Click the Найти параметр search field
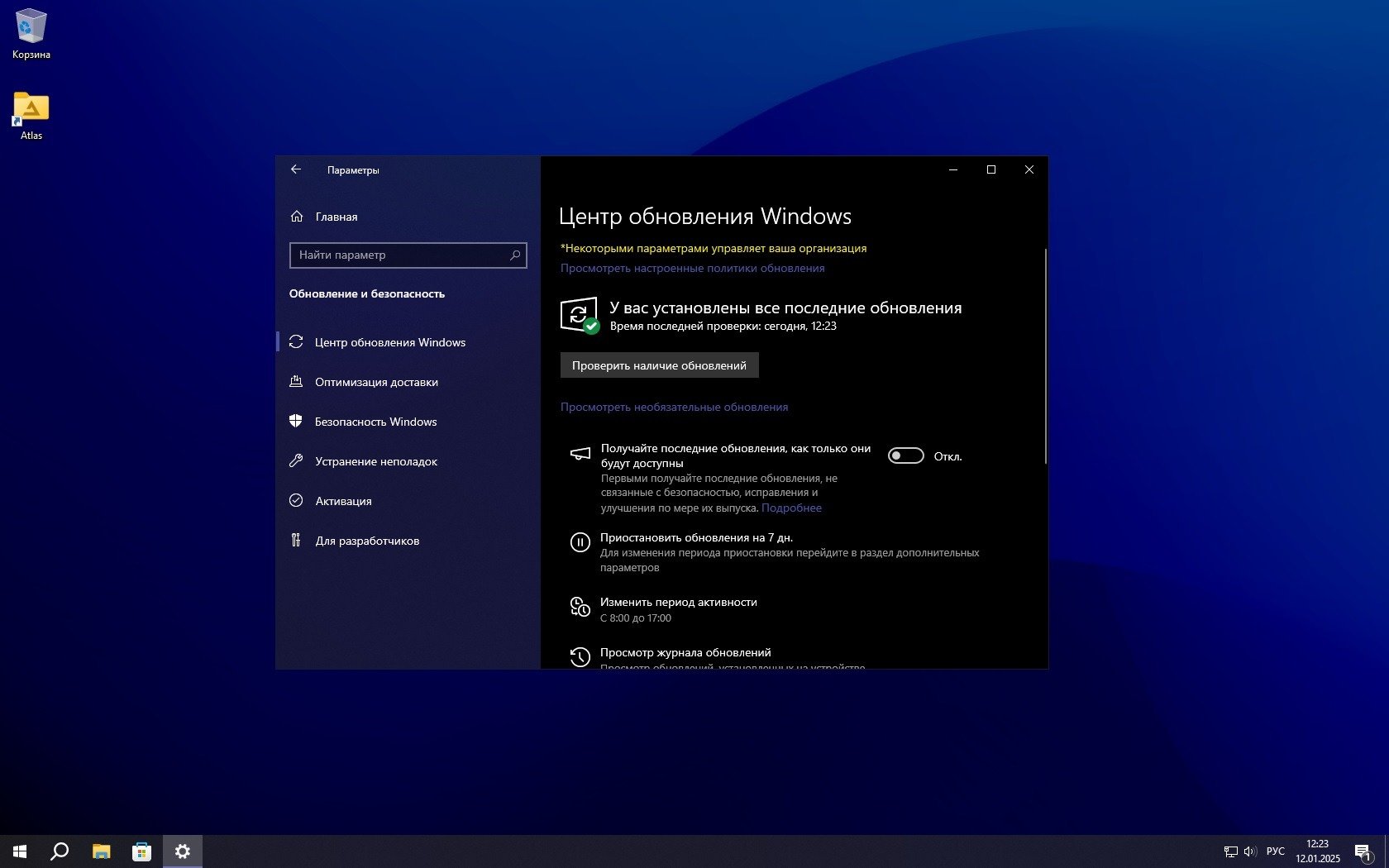This screenshot has height=868, width=1389. 401,255
